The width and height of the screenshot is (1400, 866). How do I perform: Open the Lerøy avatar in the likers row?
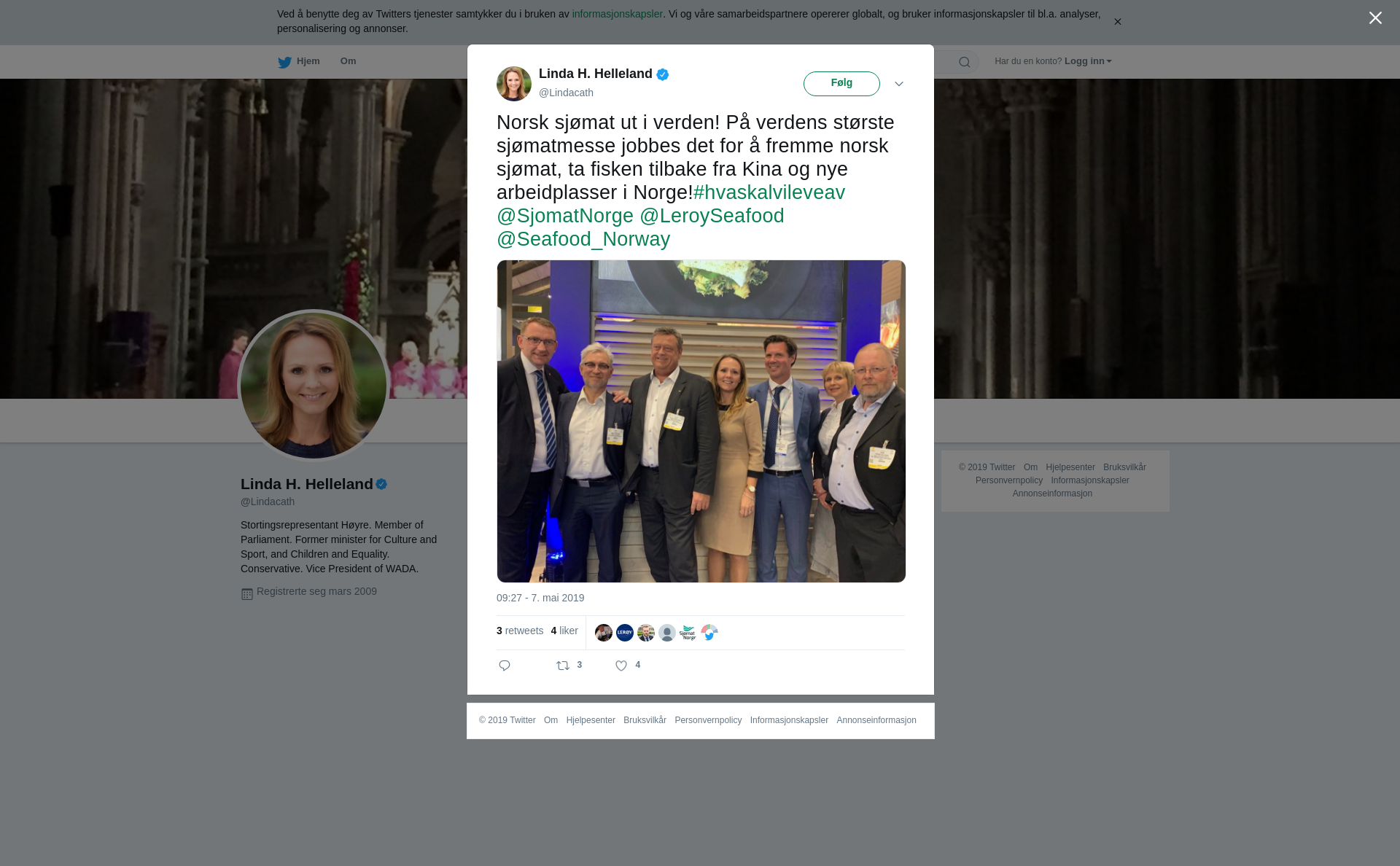pos(625,633)
